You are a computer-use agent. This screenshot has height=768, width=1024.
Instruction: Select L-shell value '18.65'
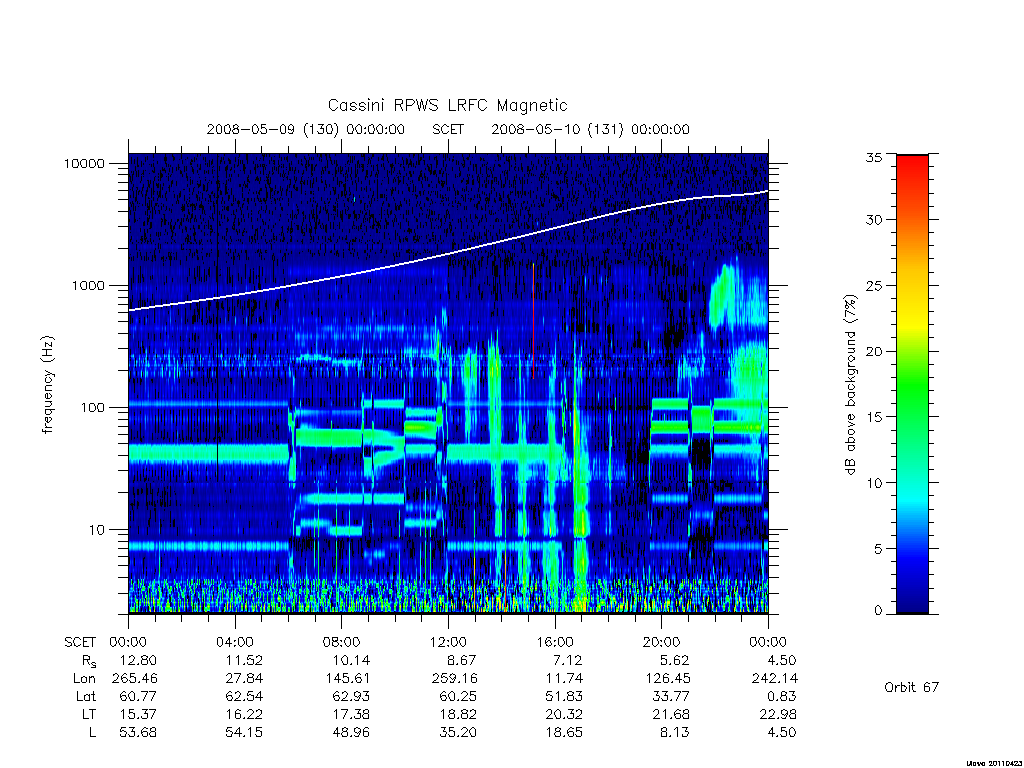pyautogui.click(x=564, y=733)
